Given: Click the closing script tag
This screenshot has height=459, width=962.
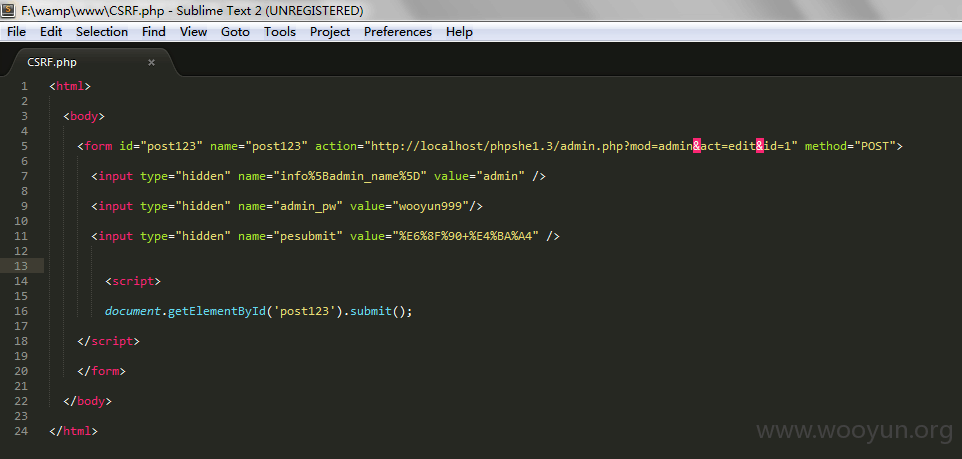Looking at the screenshot, I should [109, 341].
